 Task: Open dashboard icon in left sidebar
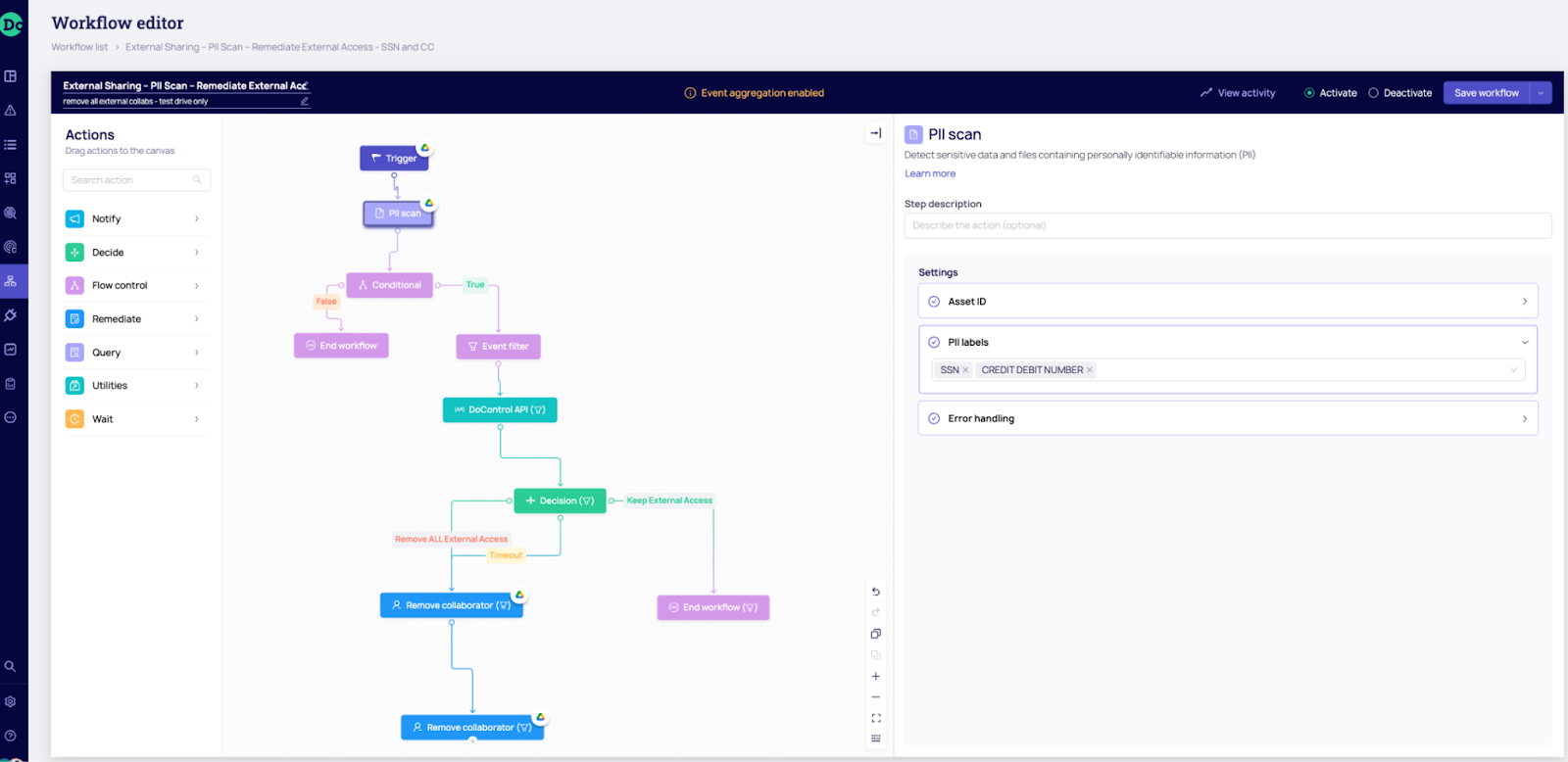11,76
